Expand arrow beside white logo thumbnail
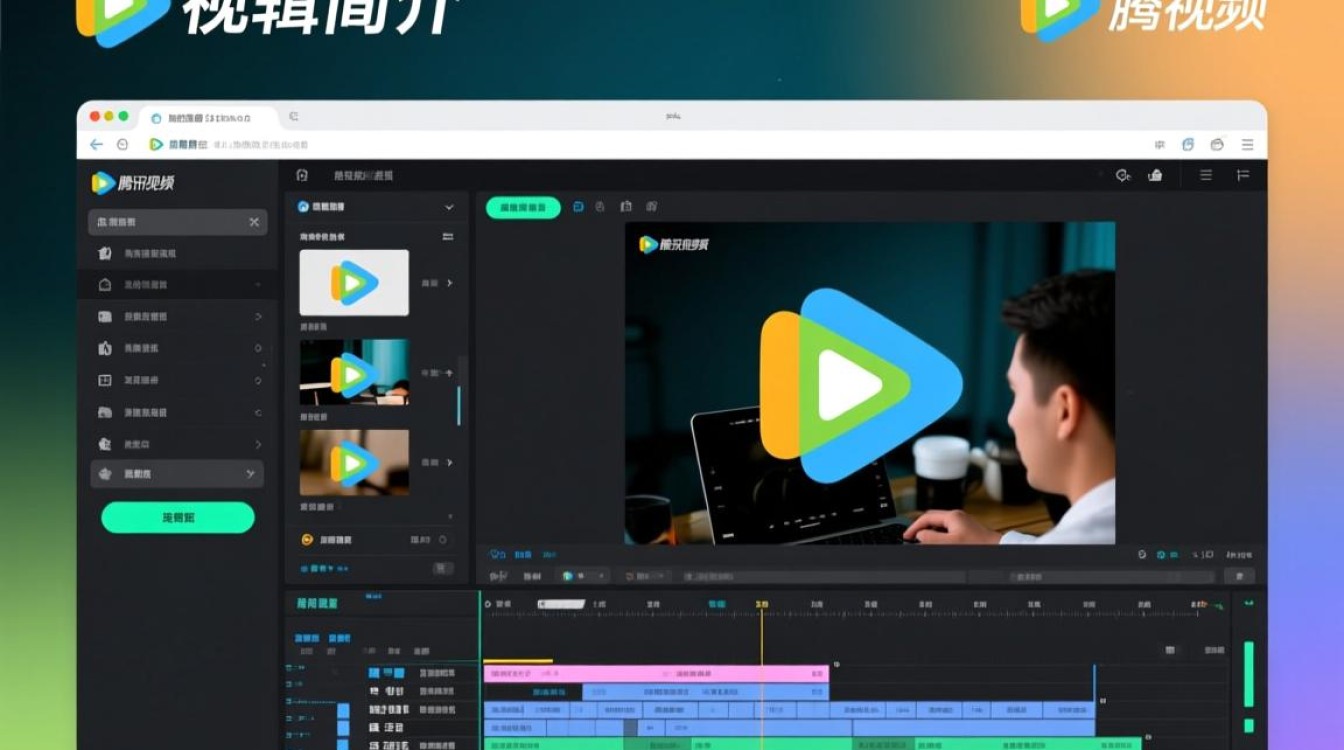The image size is (1344, 750). click(x=449, y=284)
